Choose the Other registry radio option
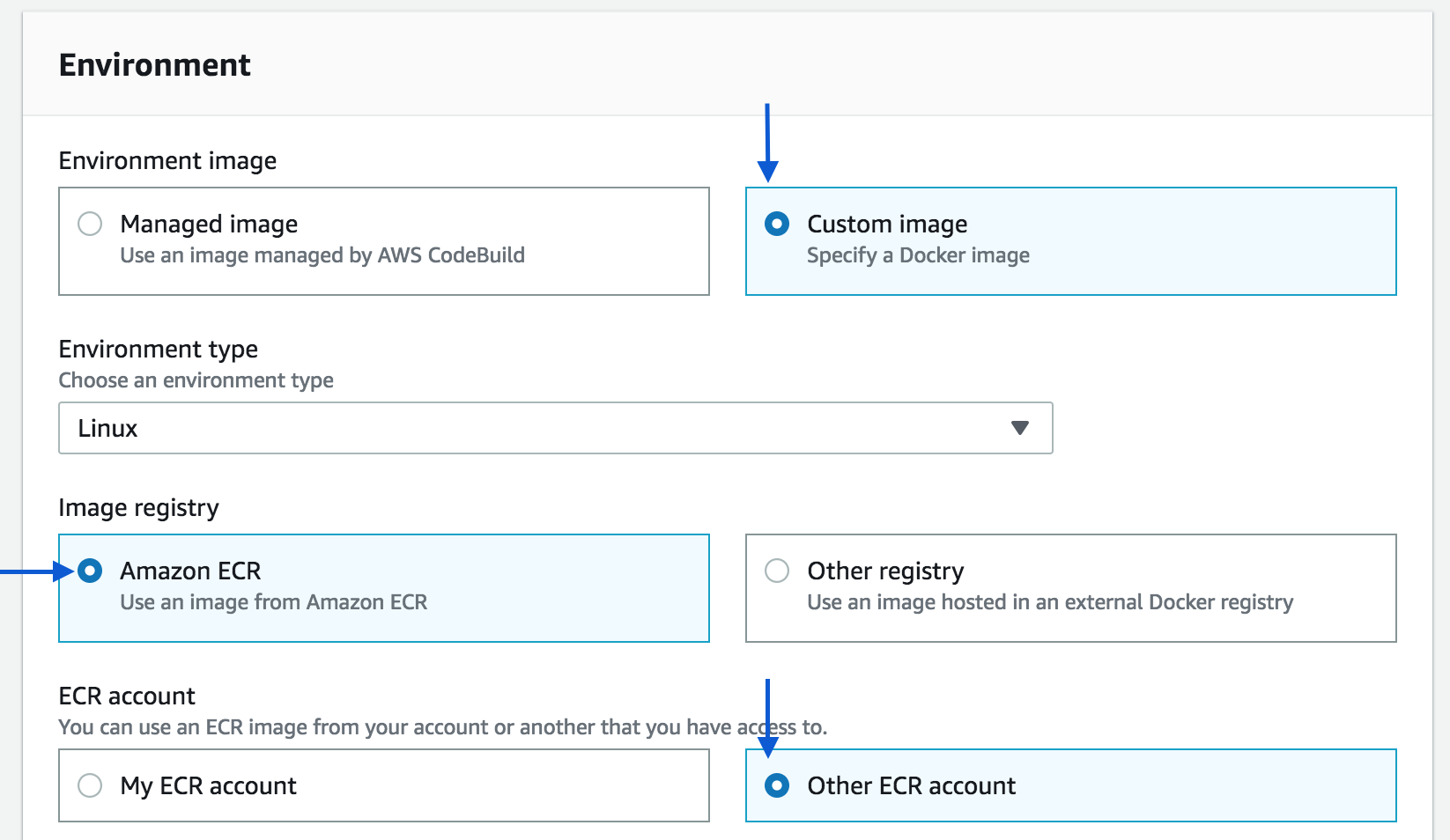The height and width of the screenshot is (840, 1450). [777, 571]
